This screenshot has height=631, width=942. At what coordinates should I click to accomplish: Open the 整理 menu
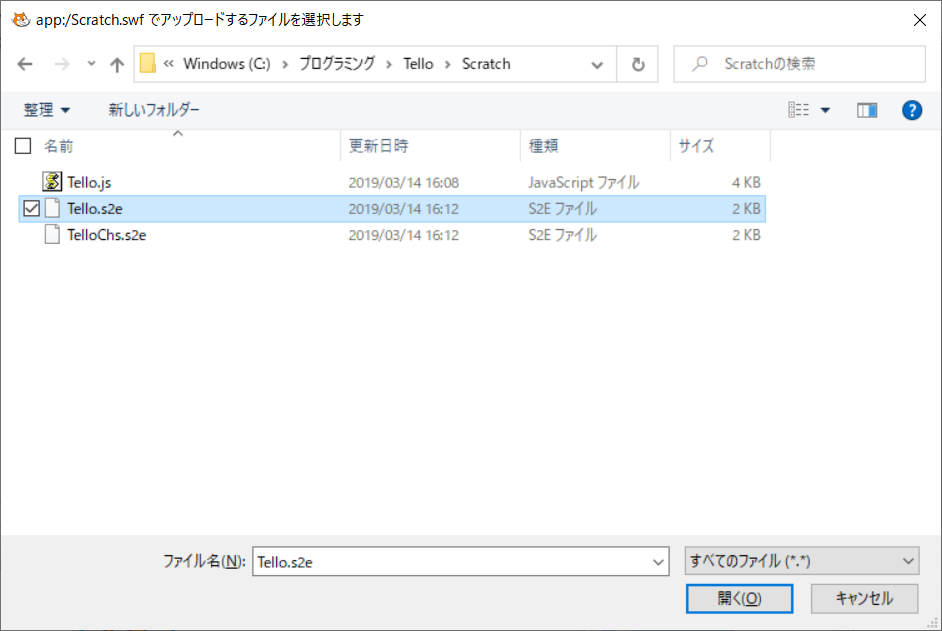[46, 109]
